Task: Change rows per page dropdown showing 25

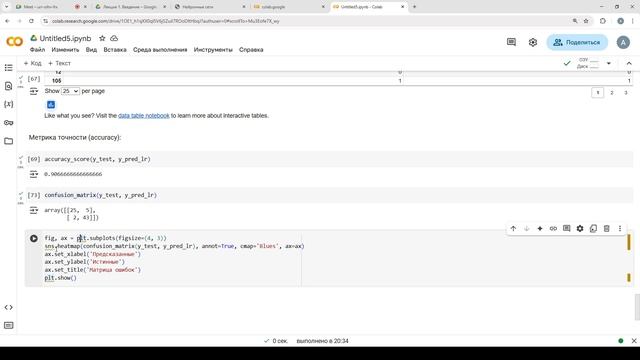Action: pyautogui.click(x=70, y=91)
